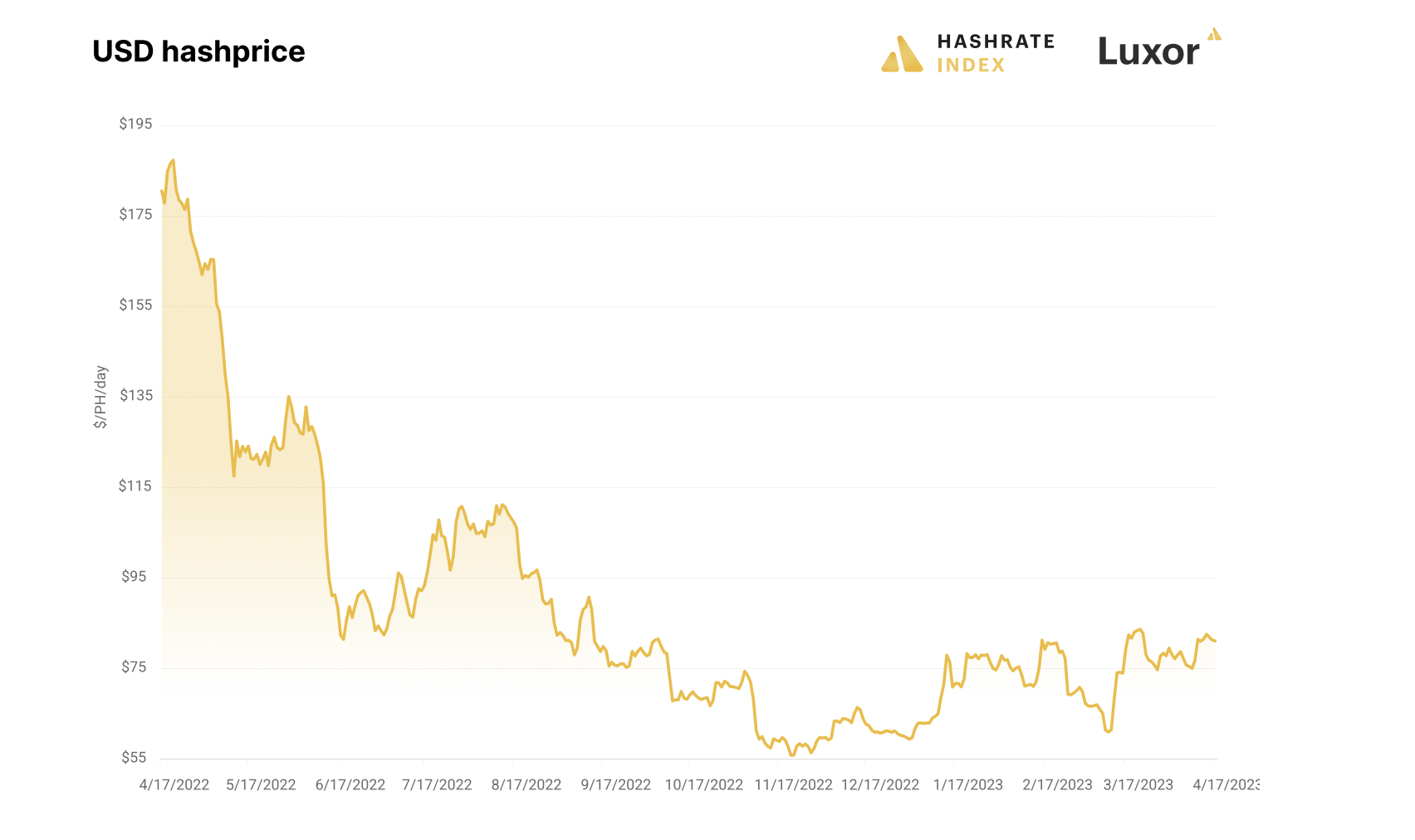Click the 4/17/2022 date tick label
Image resolution: width=1415 pixels, height=840 pixels.
(x=174, y=785)
